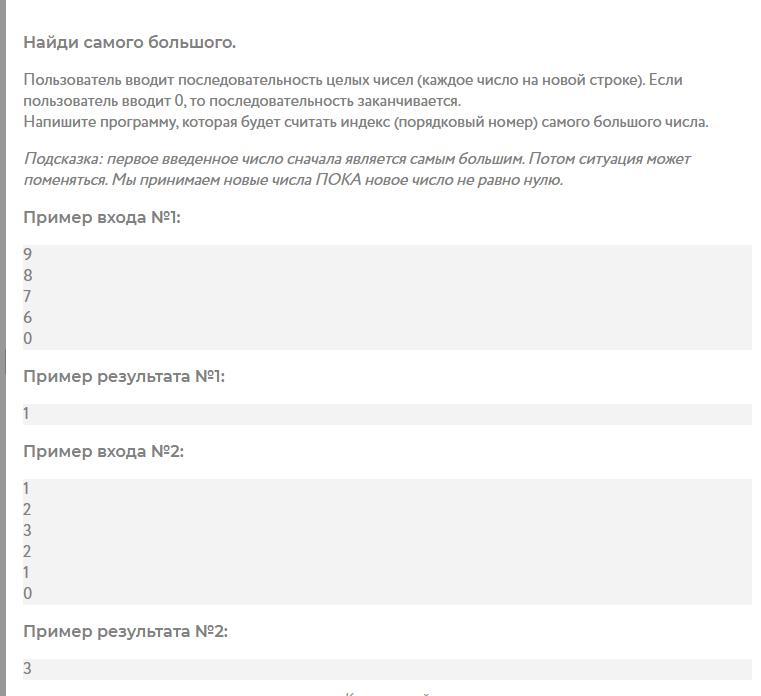Click number 3 in second input example

[x=28, y=530]
